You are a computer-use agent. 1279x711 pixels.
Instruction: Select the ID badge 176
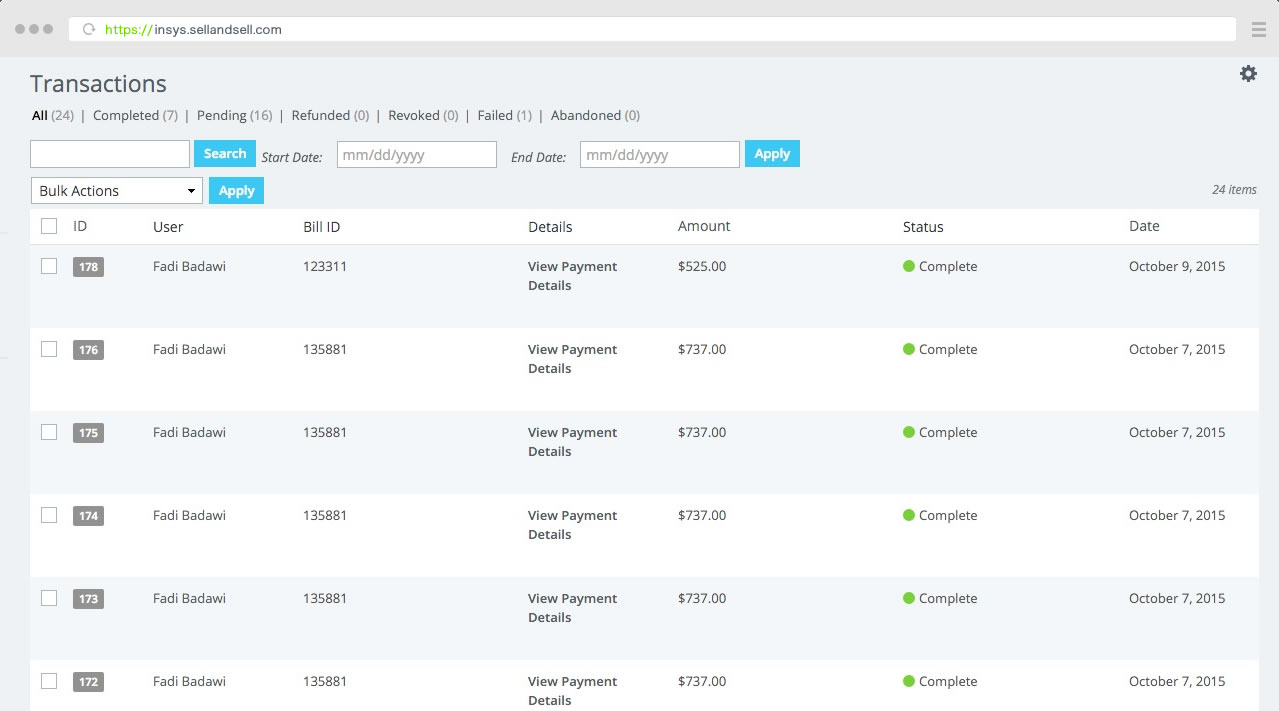87,350
